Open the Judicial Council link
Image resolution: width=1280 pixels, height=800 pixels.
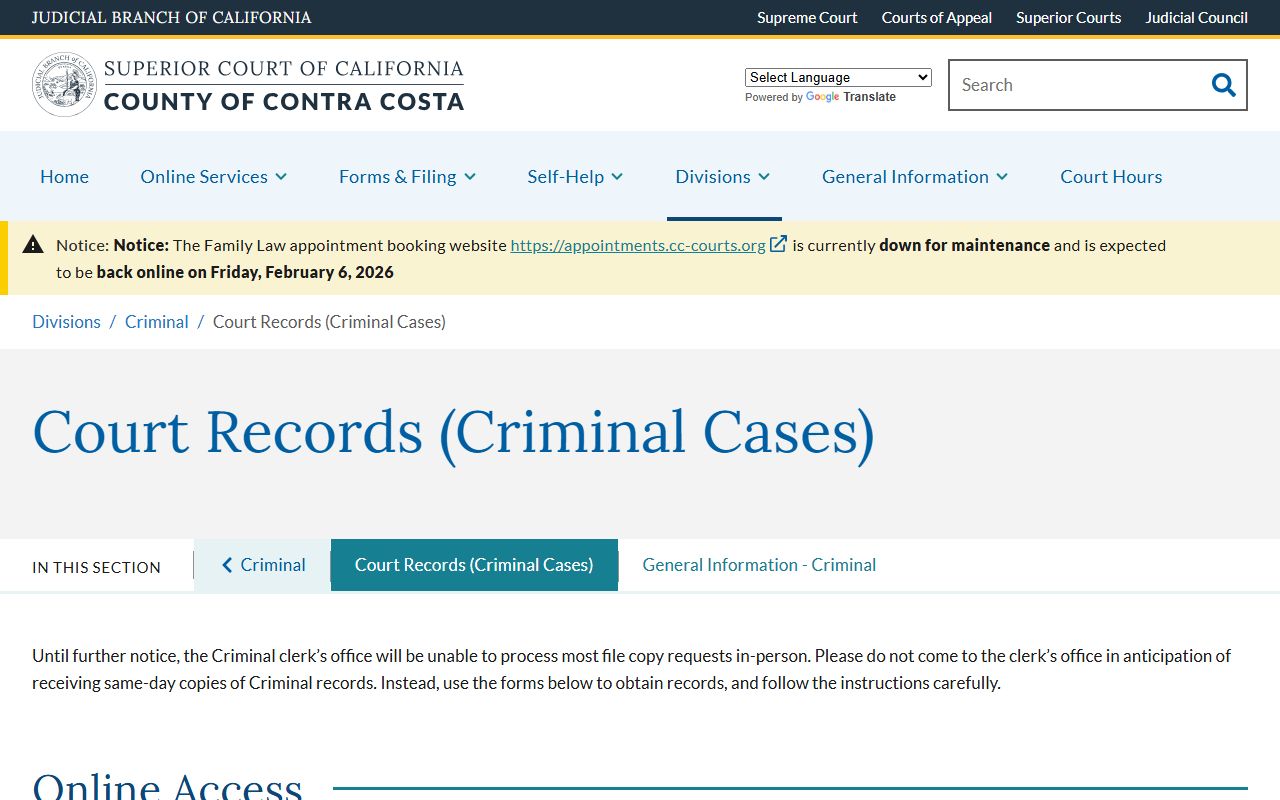1196,17
